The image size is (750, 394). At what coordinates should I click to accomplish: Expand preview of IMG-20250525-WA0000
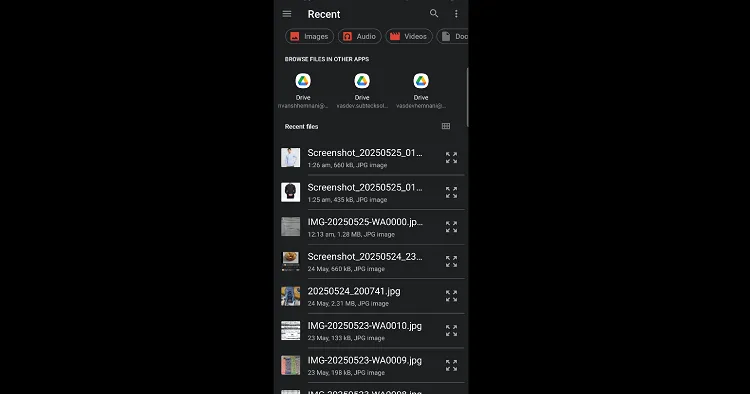[x=452, y=227]
